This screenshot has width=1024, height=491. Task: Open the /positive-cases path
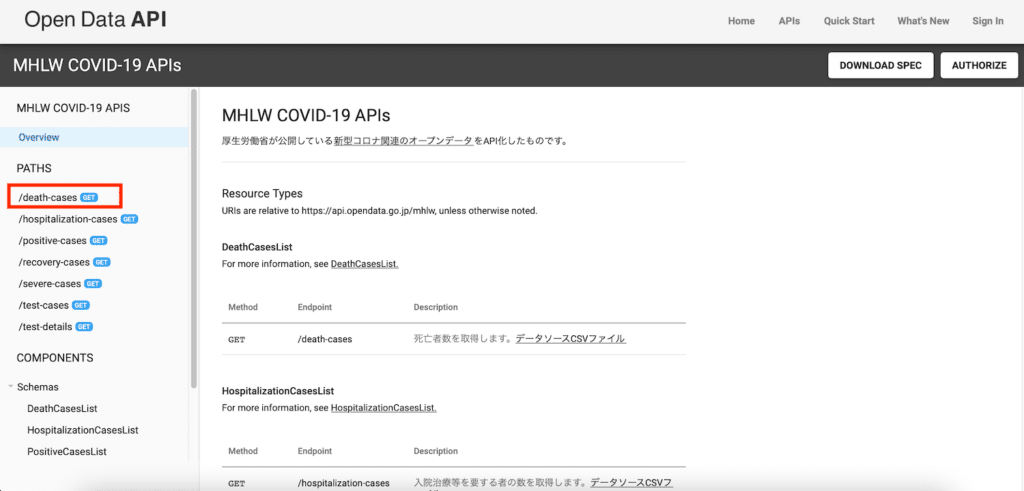52,240
